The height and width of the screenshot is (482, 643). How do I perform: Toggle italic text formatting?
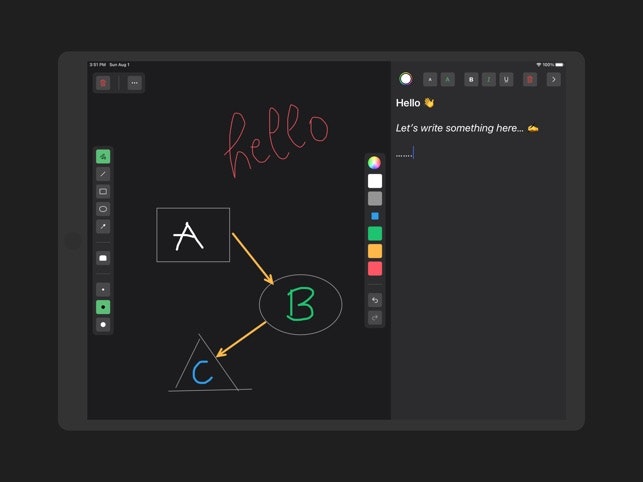(x=489, y=80)
